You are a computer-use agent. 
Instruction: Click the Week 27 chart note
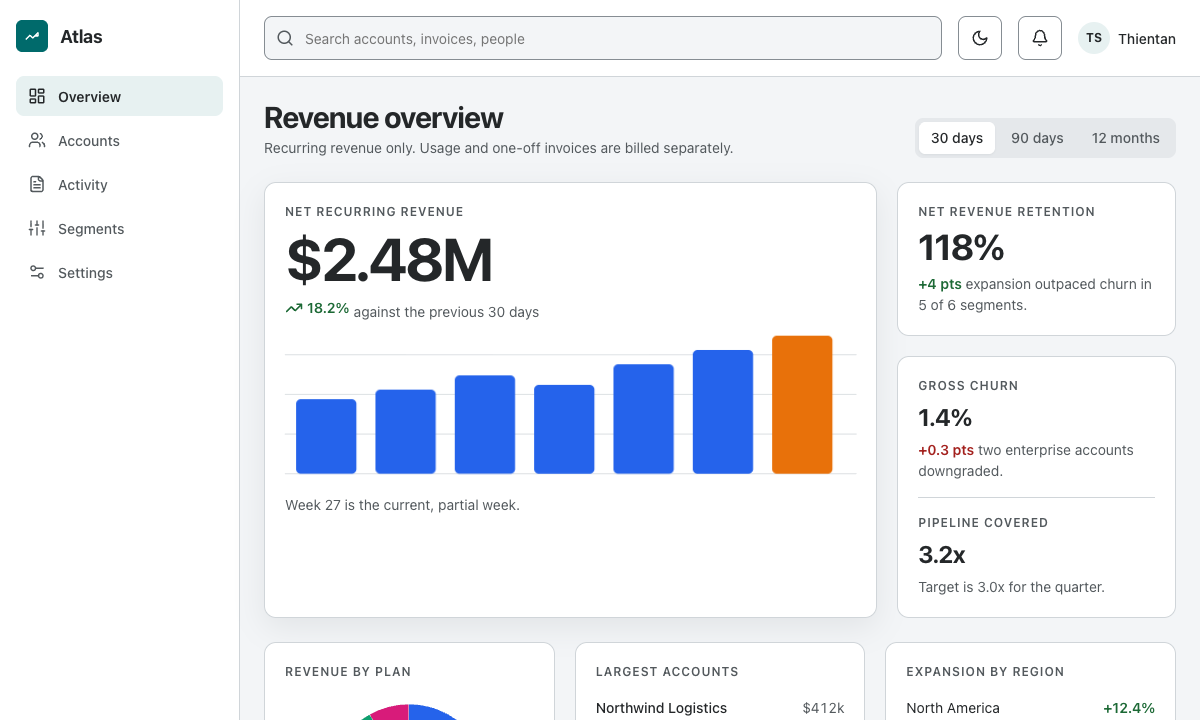coord(402,505)
